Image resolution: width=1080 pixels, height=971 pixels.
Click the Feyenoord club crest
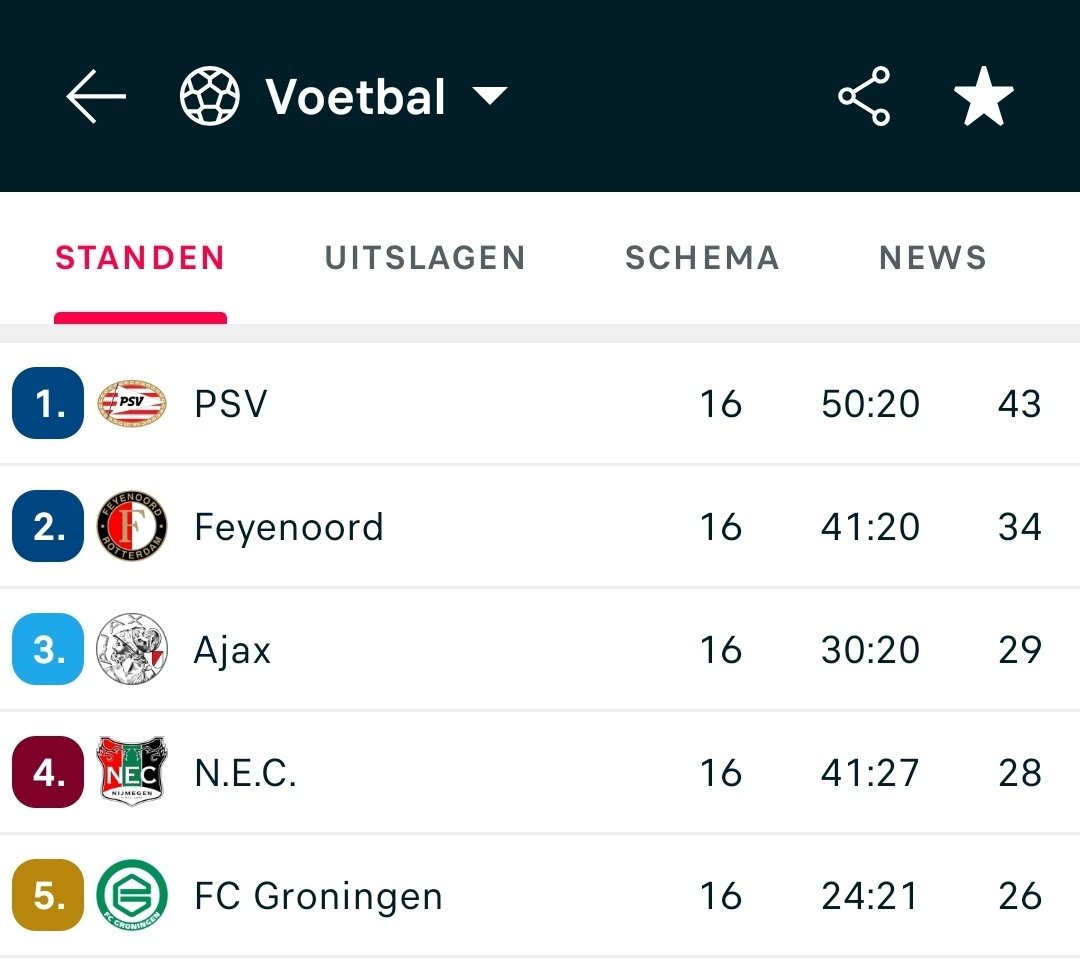coord(132,526)
